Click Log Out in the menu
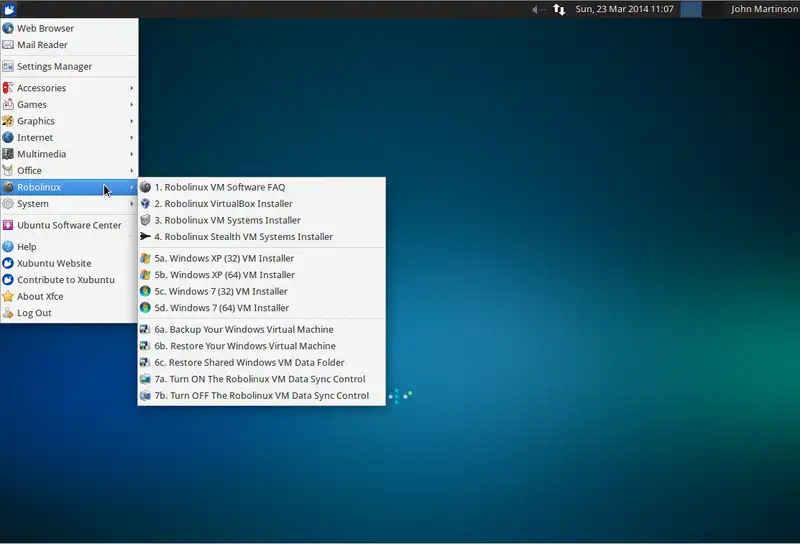This screenshot has width=800, height=544. pos(34,313)
